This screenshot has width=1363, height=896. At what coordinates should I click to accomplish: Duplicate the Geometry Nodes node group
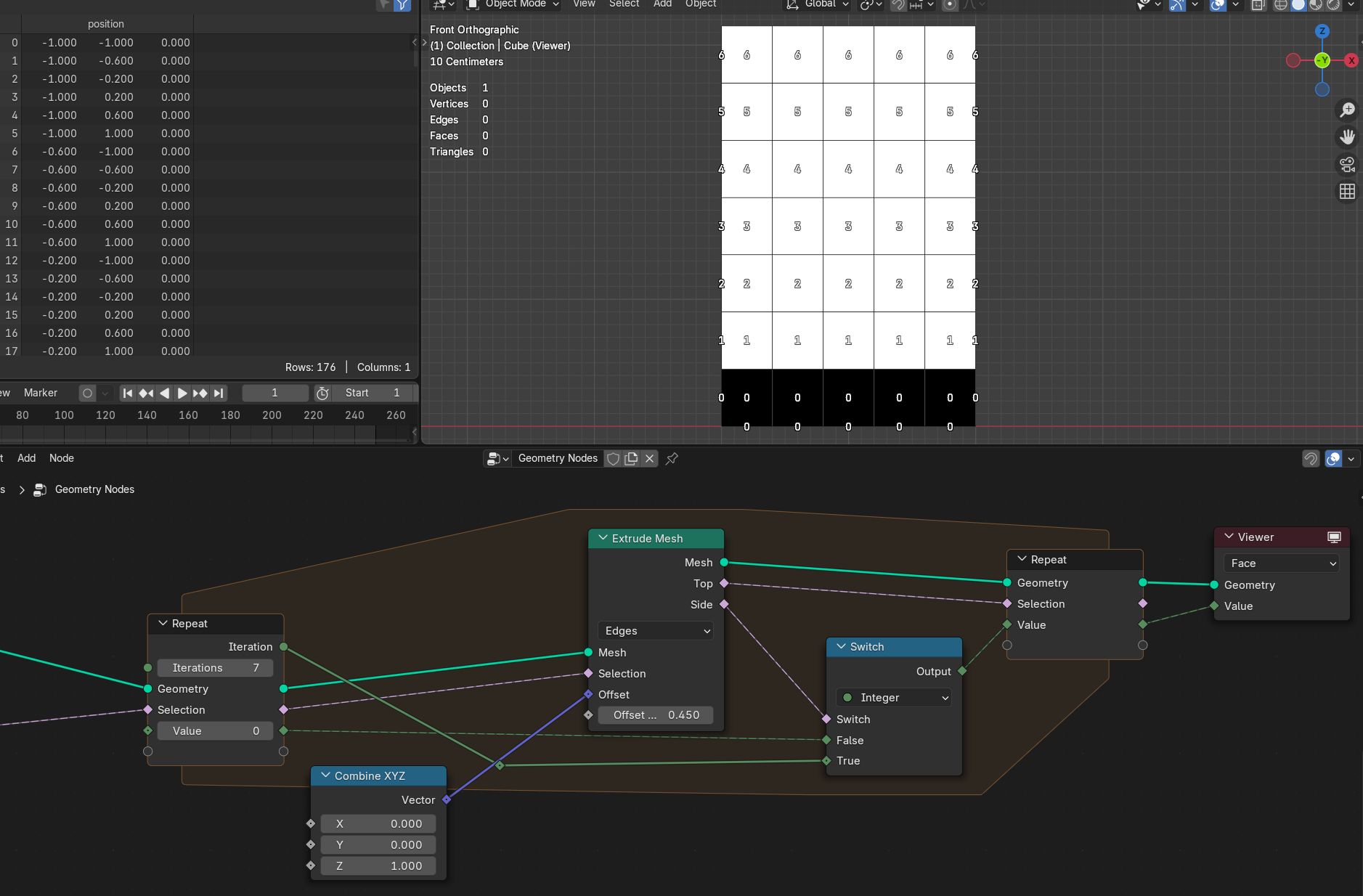[x=632, y=458]
